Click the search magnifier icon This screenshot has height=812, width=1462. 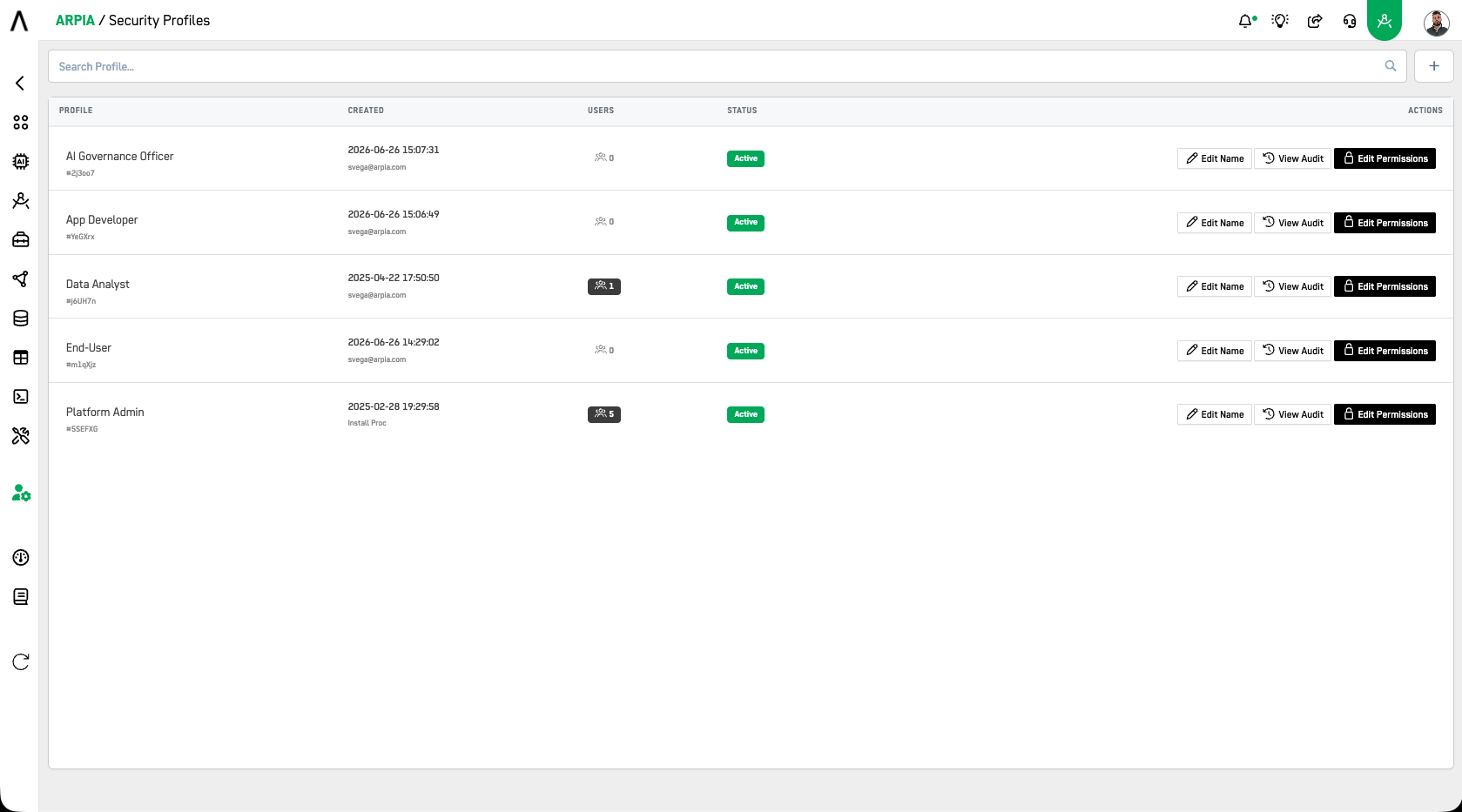pos(1391,66)
